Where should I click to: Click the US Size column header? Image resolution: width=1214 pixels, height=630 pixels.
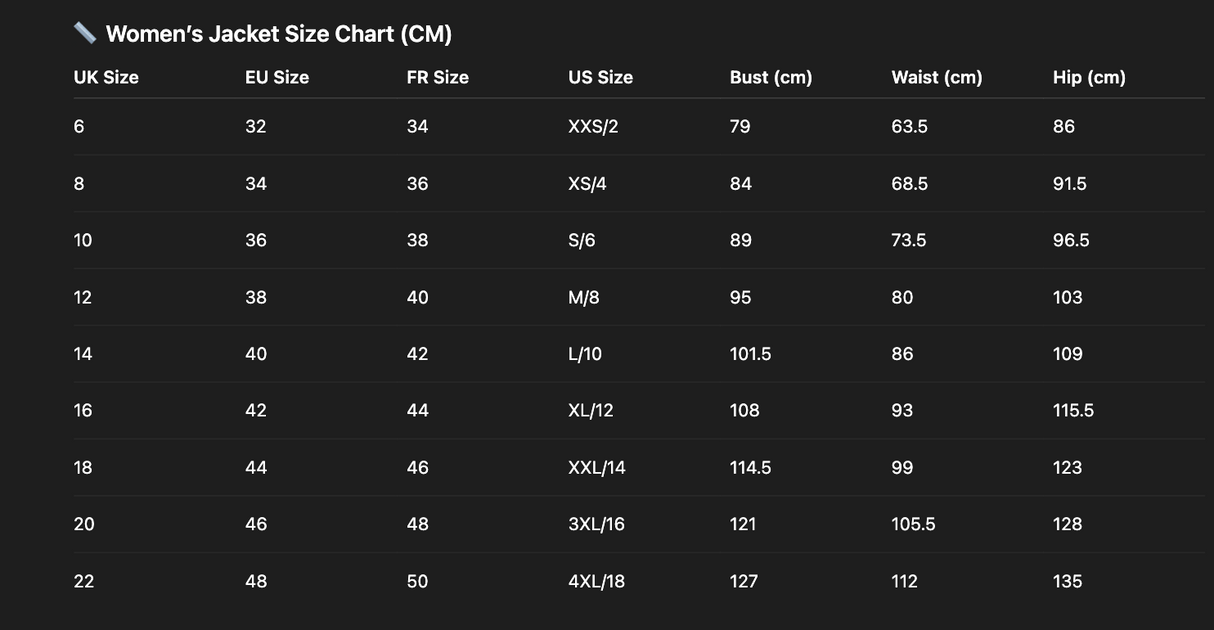click(600, 77)
